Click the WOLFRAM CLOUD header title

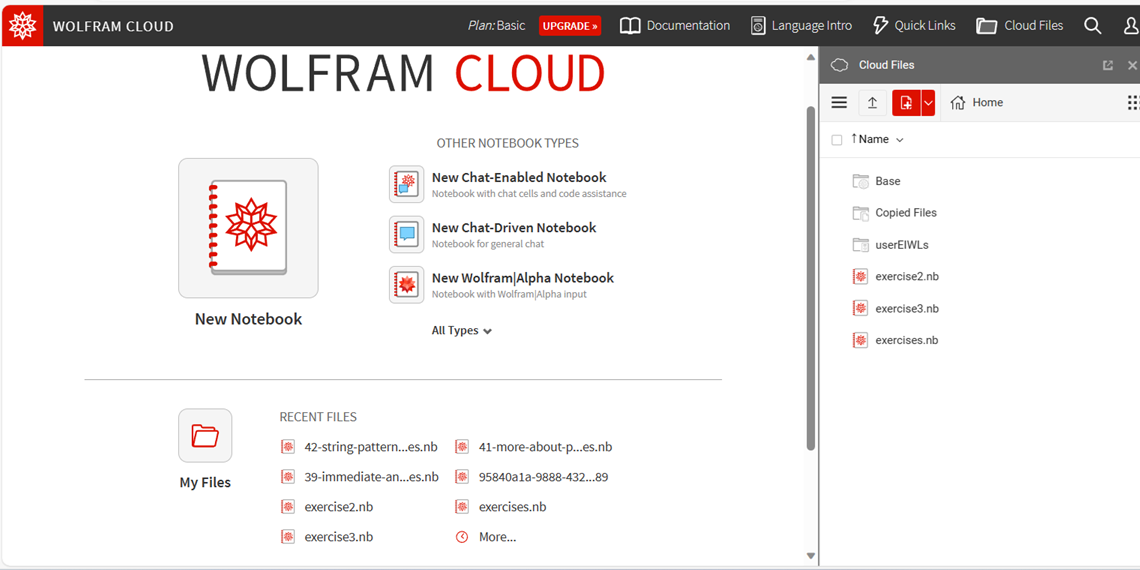(x=113, y=27)
